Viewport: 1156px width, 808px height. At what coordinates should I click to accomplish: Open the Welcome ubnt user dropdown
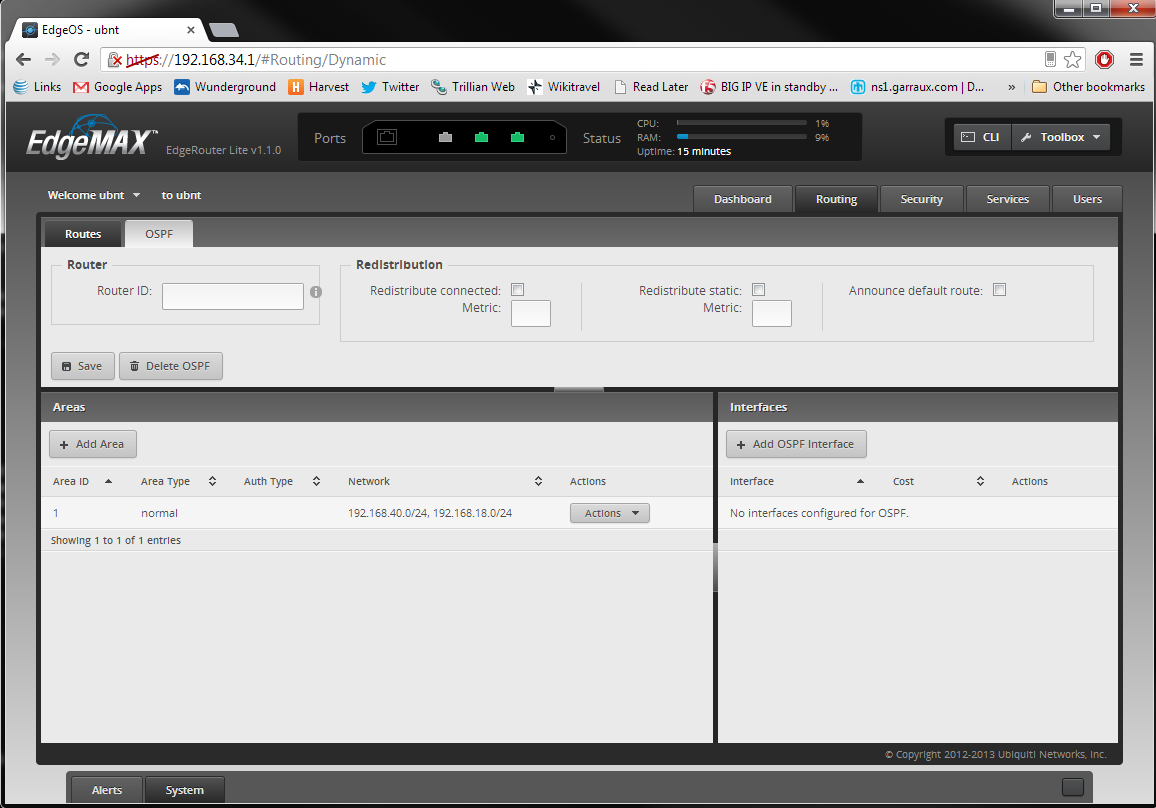[94, 195]
